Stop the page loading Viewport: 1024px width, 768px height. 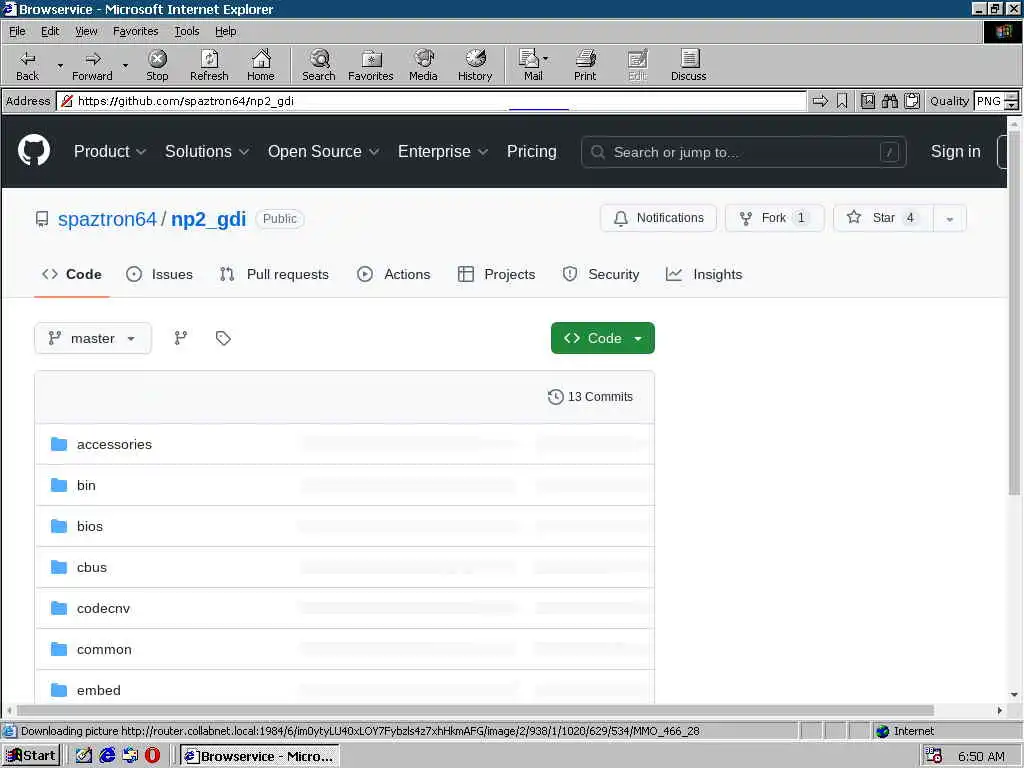(157, 65)
